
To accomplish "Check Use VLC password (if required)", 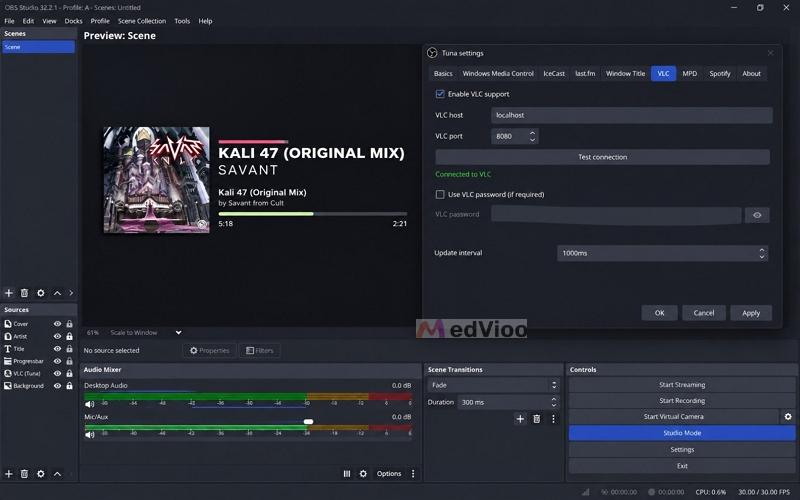I will point(440,194).
